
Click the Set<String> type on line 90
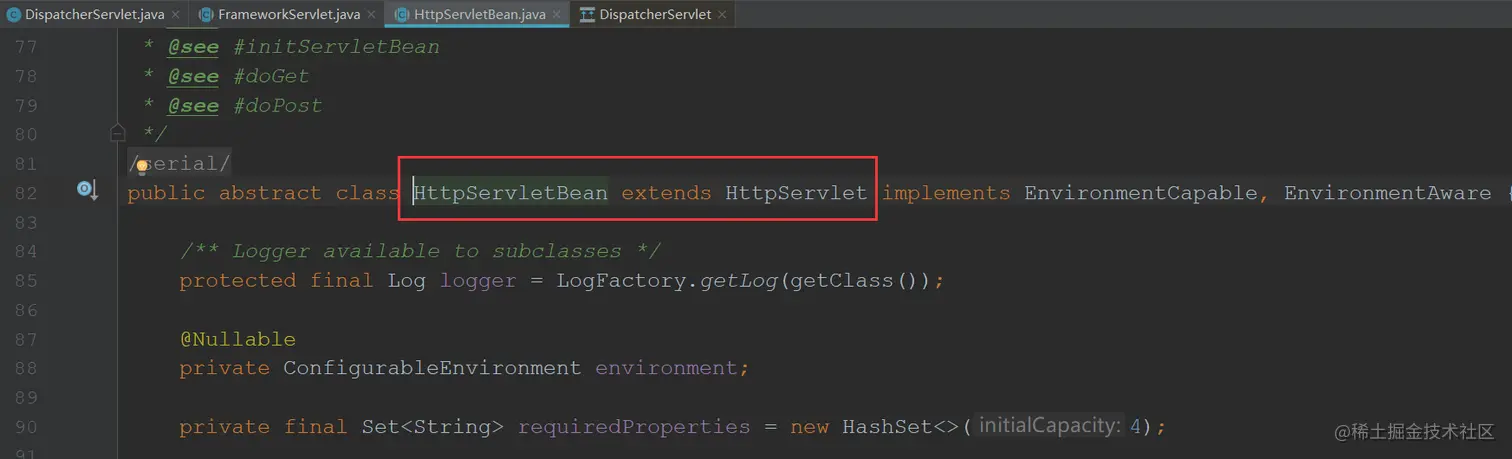(x=432, y=427)
